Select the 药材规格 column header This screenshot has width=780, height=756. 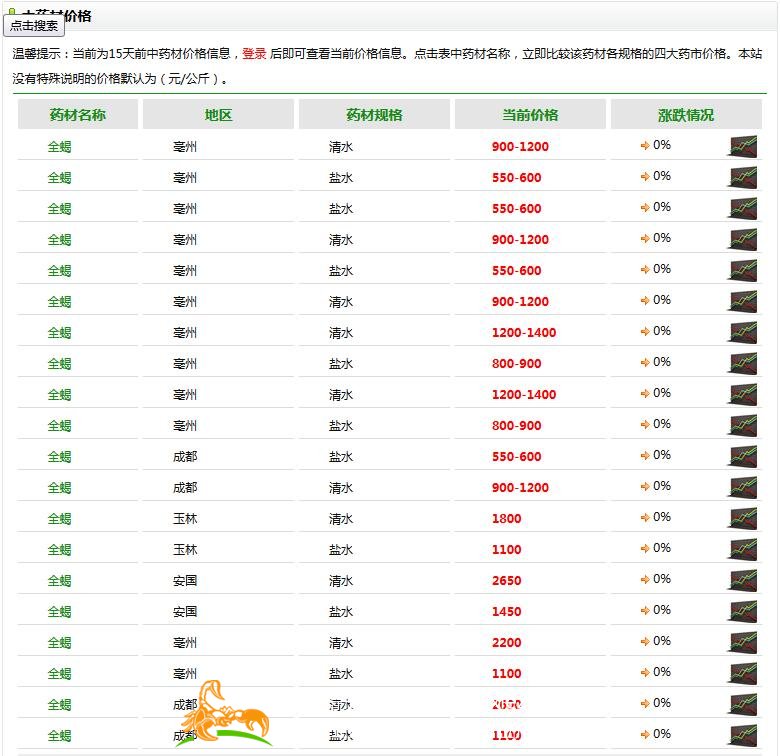[374, 115]
